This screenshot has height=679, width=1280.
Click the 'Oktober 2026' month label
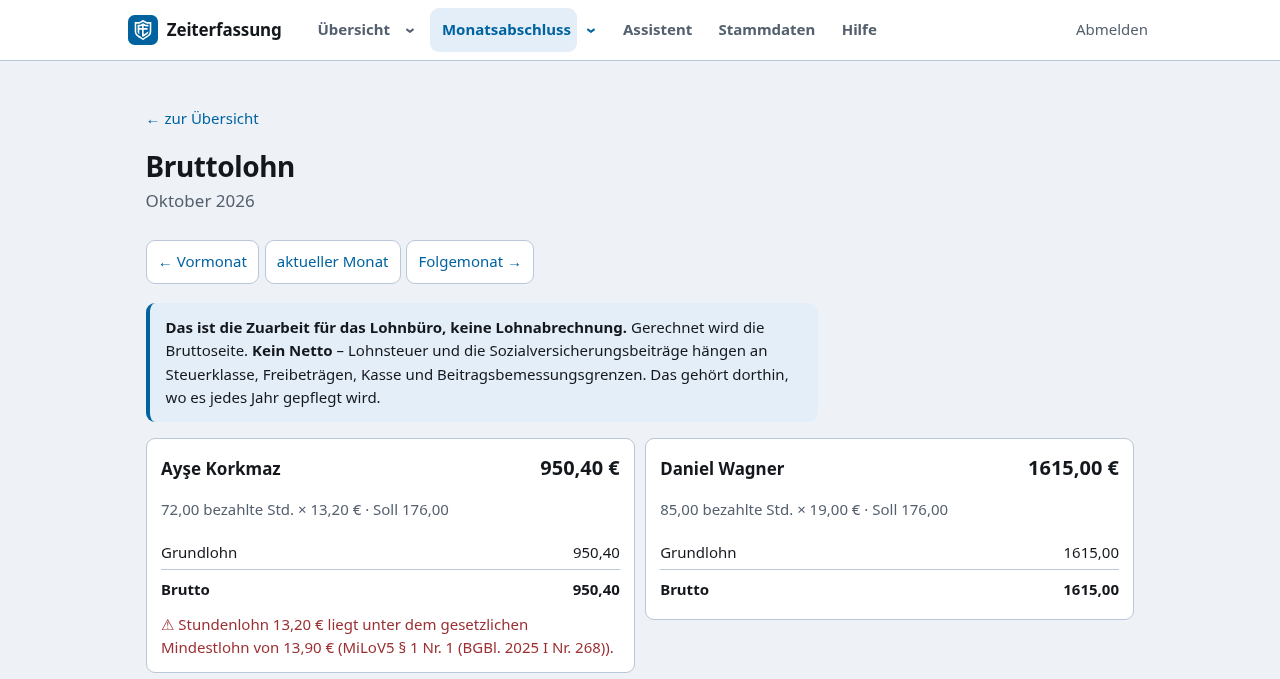(200, 201)
